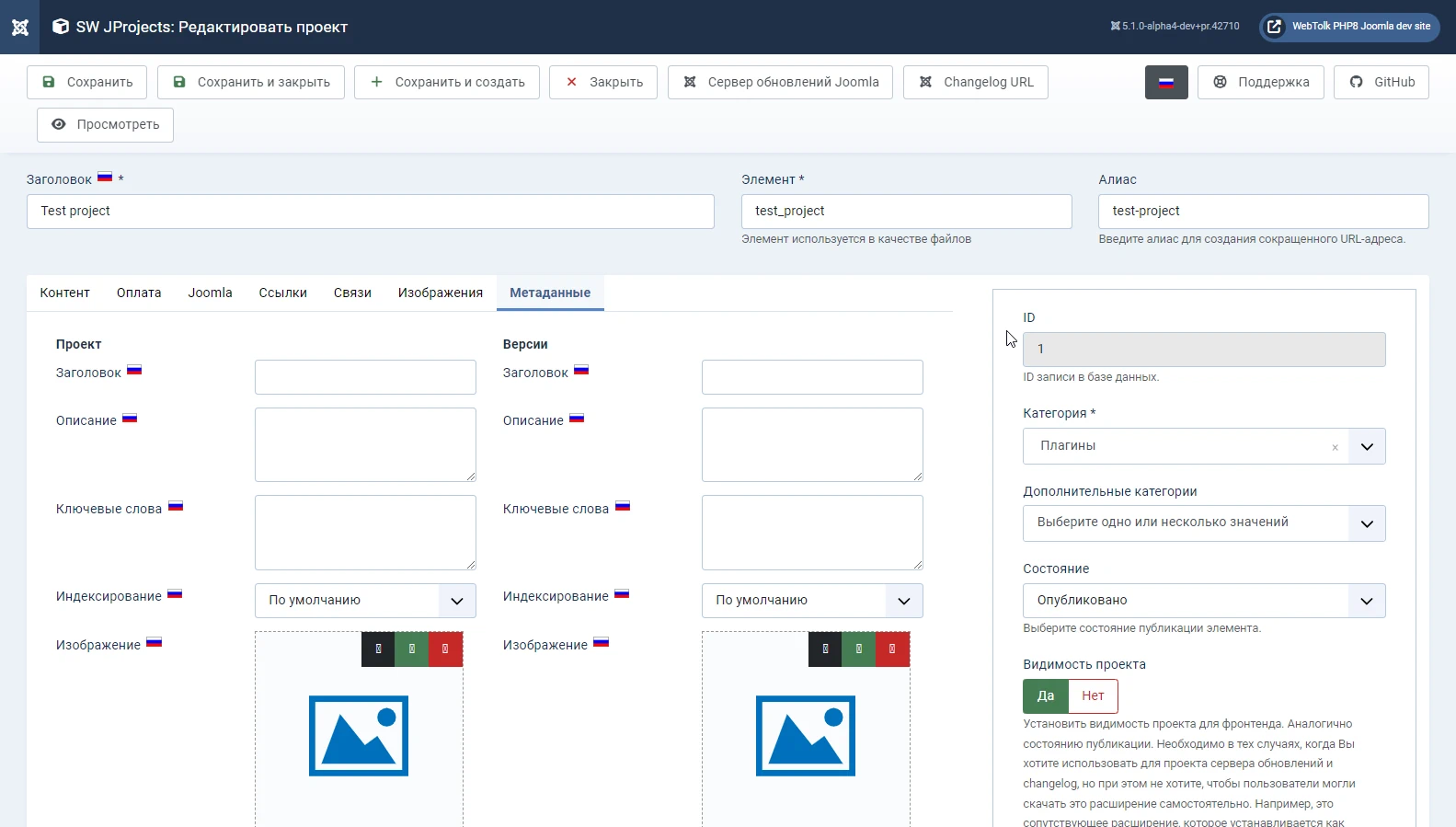Focus the Алиас input field
Image resolution: width=1456 pixels, height=827 pixels.
tap(1264, 212)
